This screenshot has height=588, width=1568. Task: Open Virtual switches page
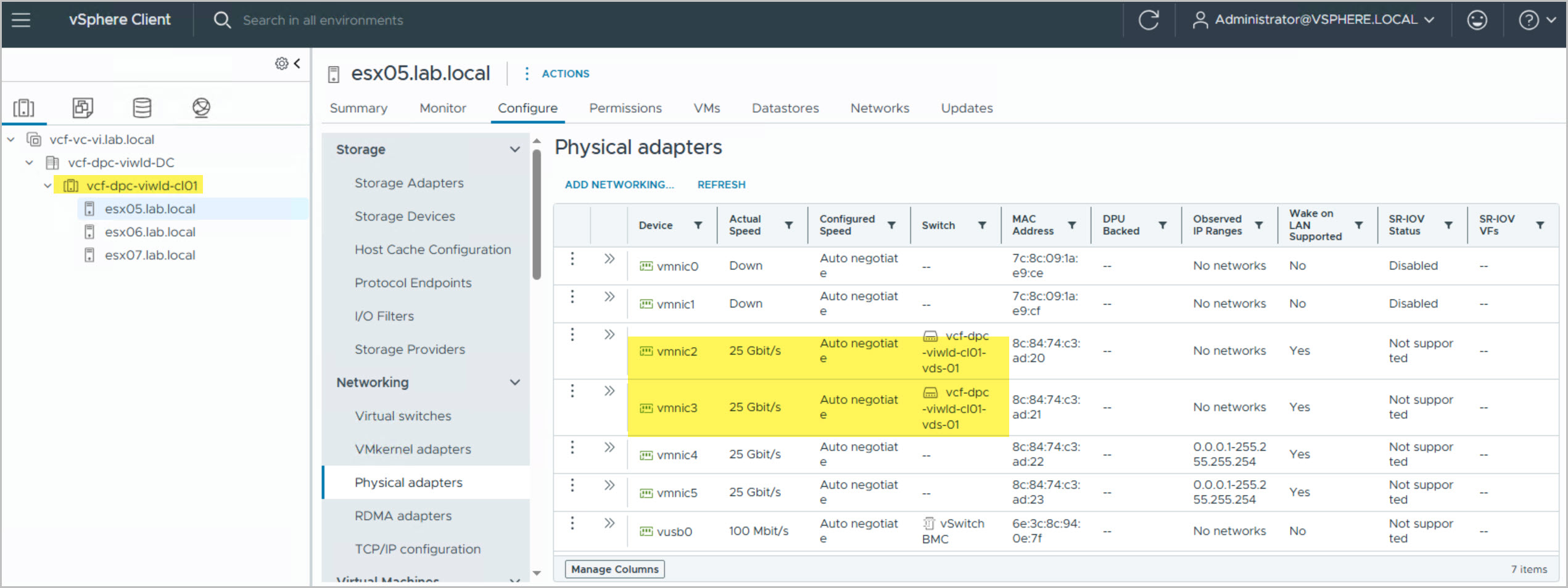coord(403,416)
